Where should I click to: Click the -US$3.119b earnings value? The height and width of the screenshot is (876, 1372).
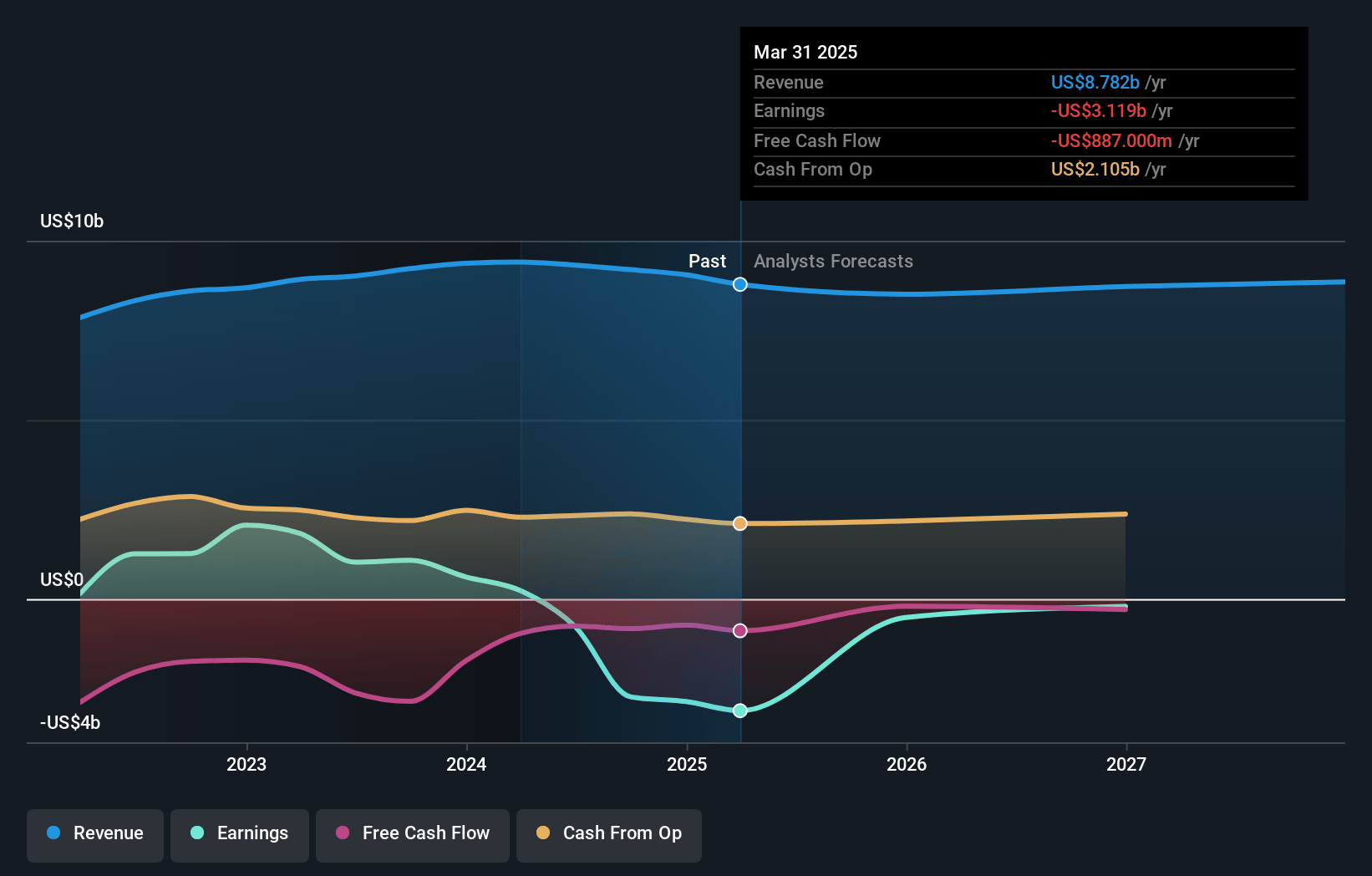(1099, 110)
